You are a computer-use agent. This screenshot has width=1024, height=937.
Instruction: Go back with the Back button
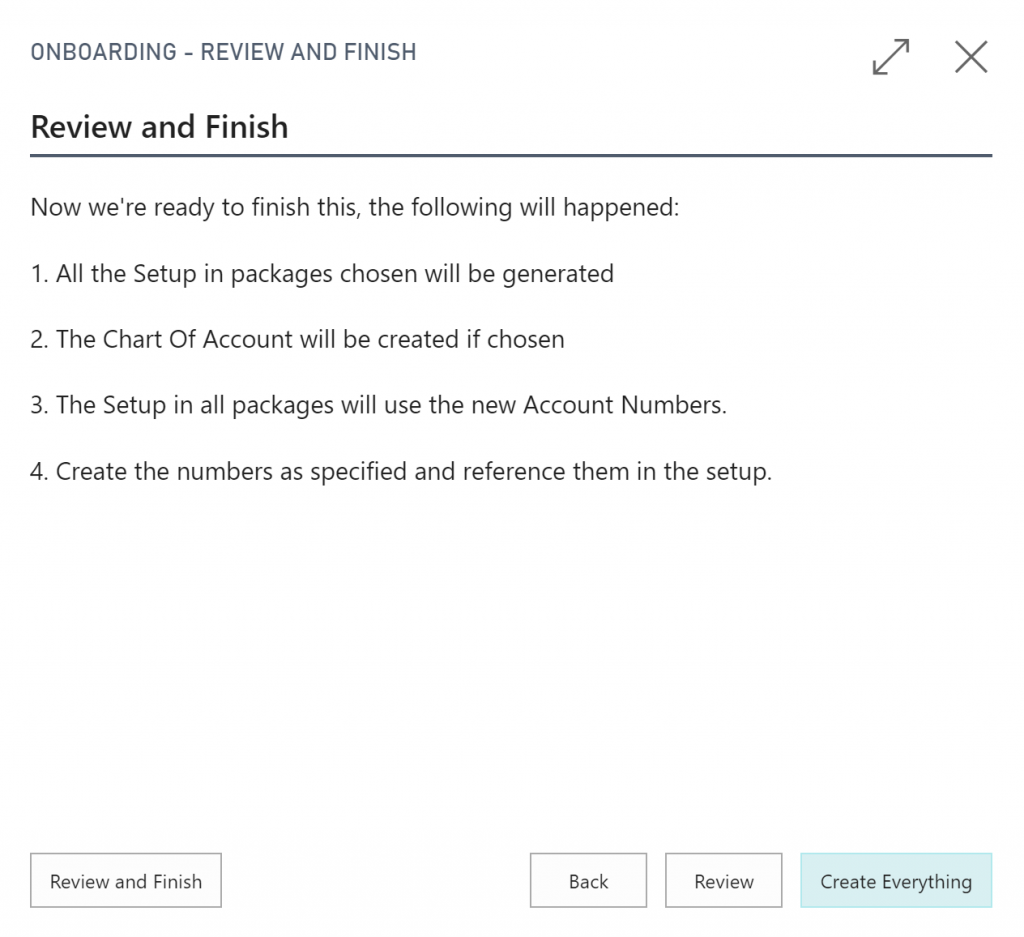click(588, 881)
